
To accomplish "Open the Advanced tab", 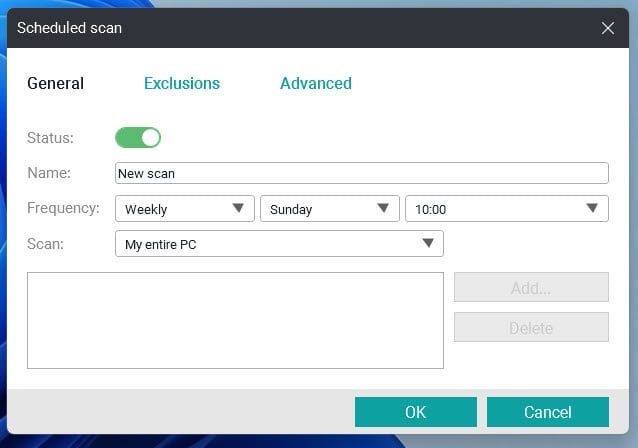I will [x=316, y=83].
